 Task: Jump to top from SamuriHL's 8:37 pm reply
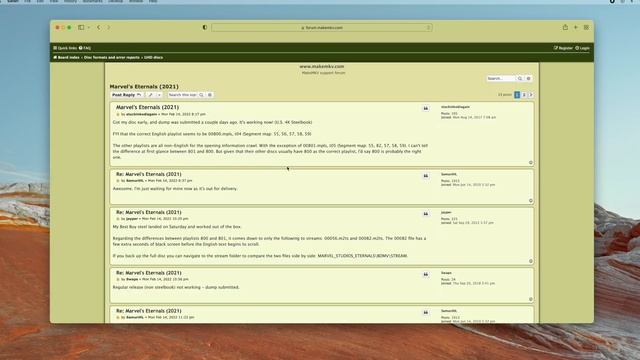pos(531,200)
